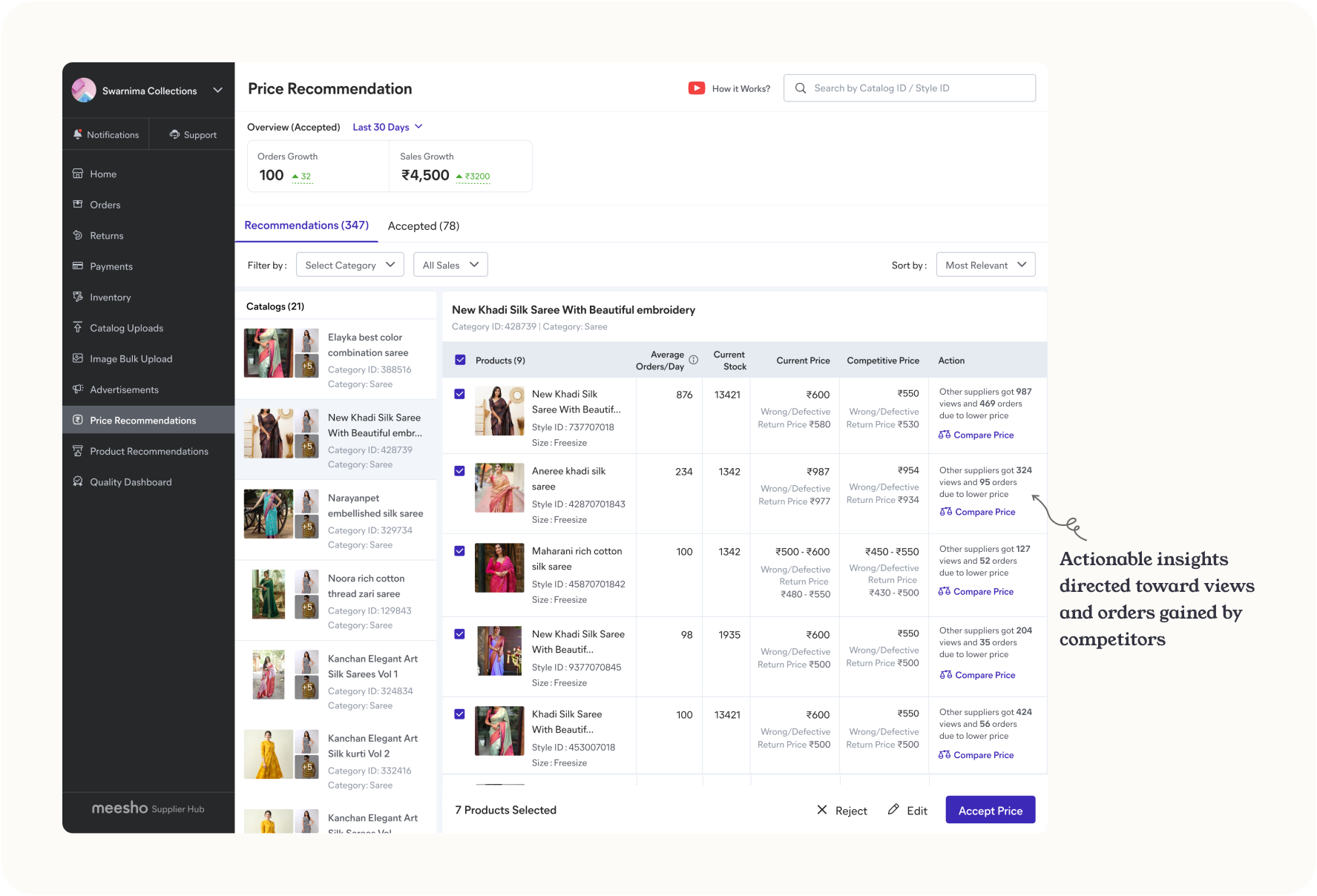Click the Product Recommendations icon
This screenshot has width=1317, height=896.
coord(77,451)
